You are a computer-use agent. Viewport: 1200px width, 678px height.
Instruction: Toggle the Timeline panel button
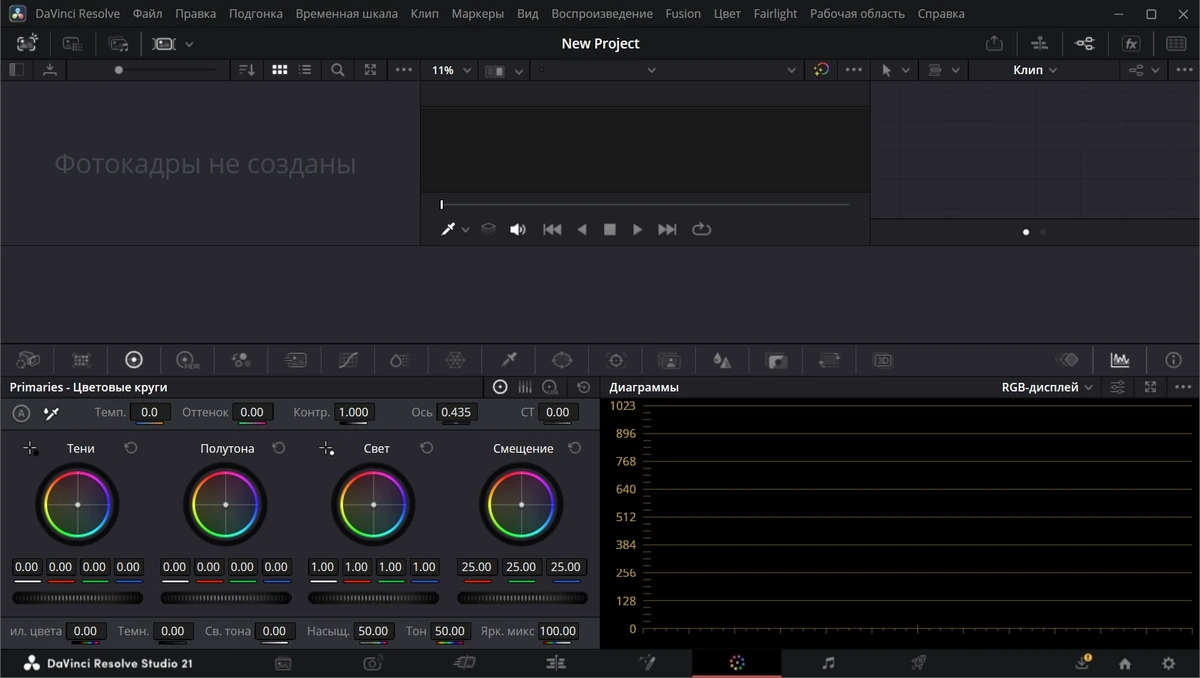tap(1040, 44)
